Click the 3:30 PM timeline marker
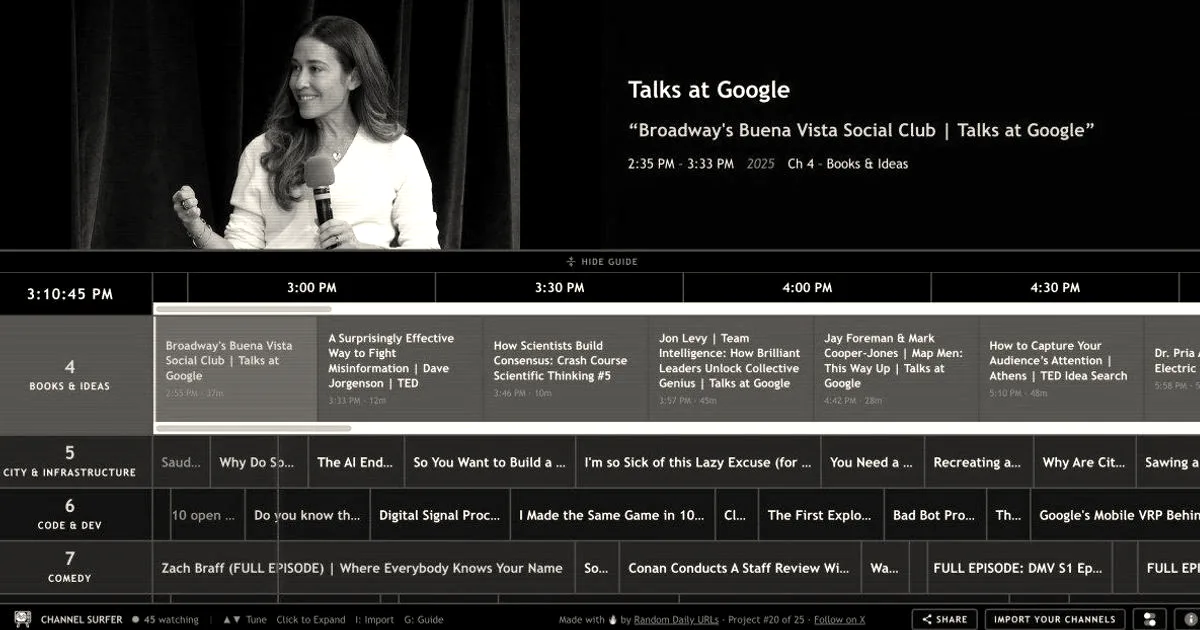Image resolution: width=1200 pixels, height=630 pixels. point(559,288)
